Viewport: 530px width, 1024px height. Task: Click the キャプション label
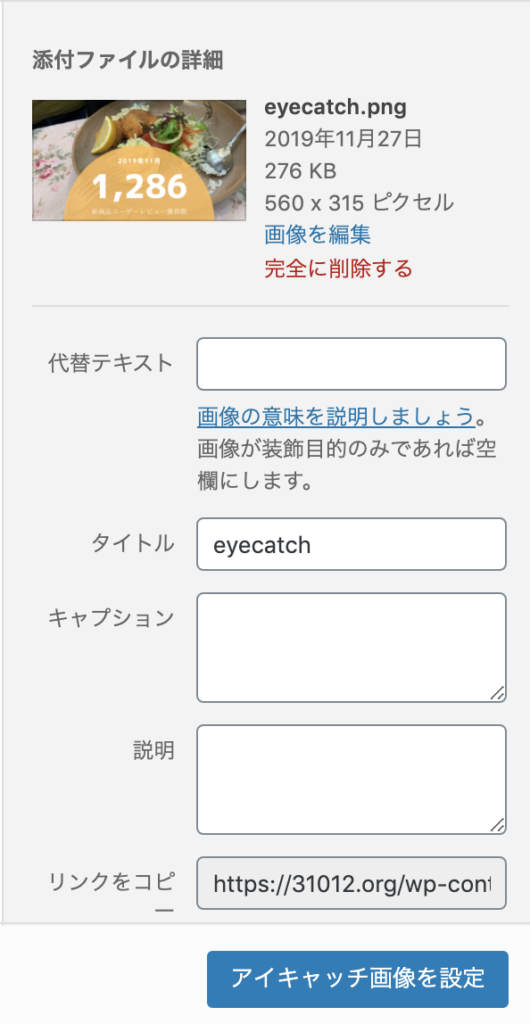click(x=111, y=618)
